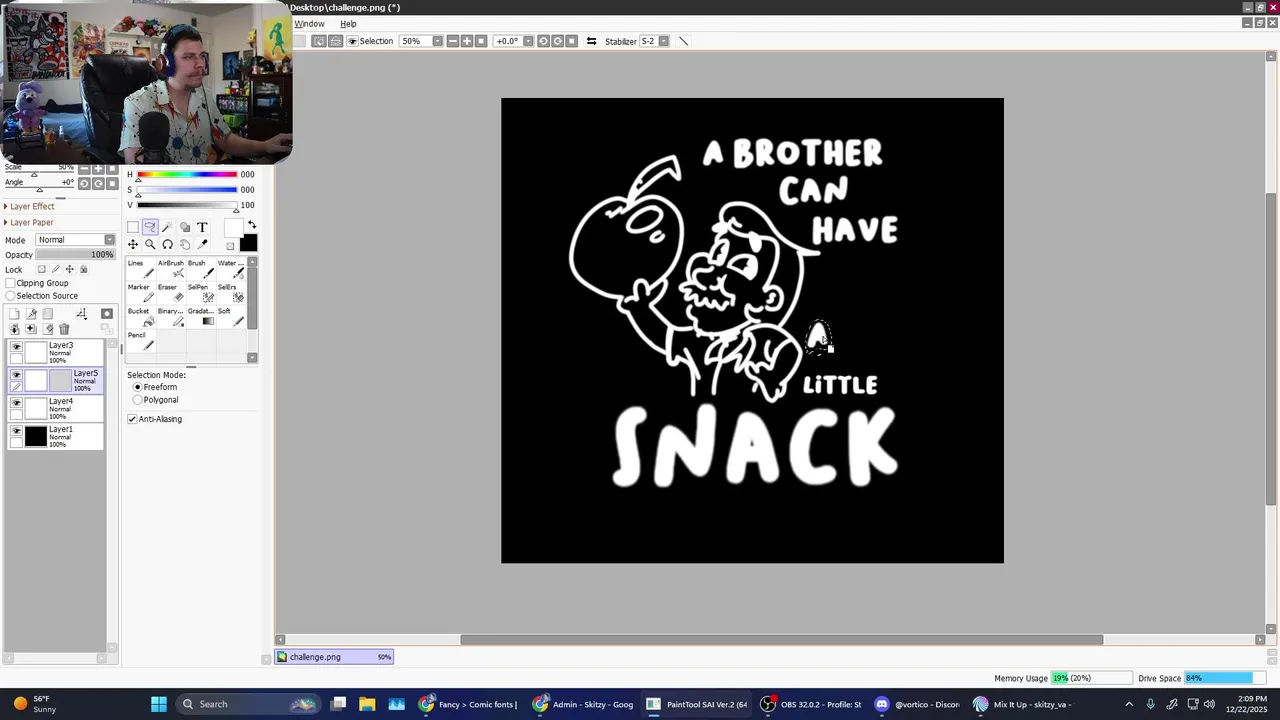Hide Layer4 with its eye icon
Image resolution: width=1280 pixels, height=720 pixels.
pos(16,402)
